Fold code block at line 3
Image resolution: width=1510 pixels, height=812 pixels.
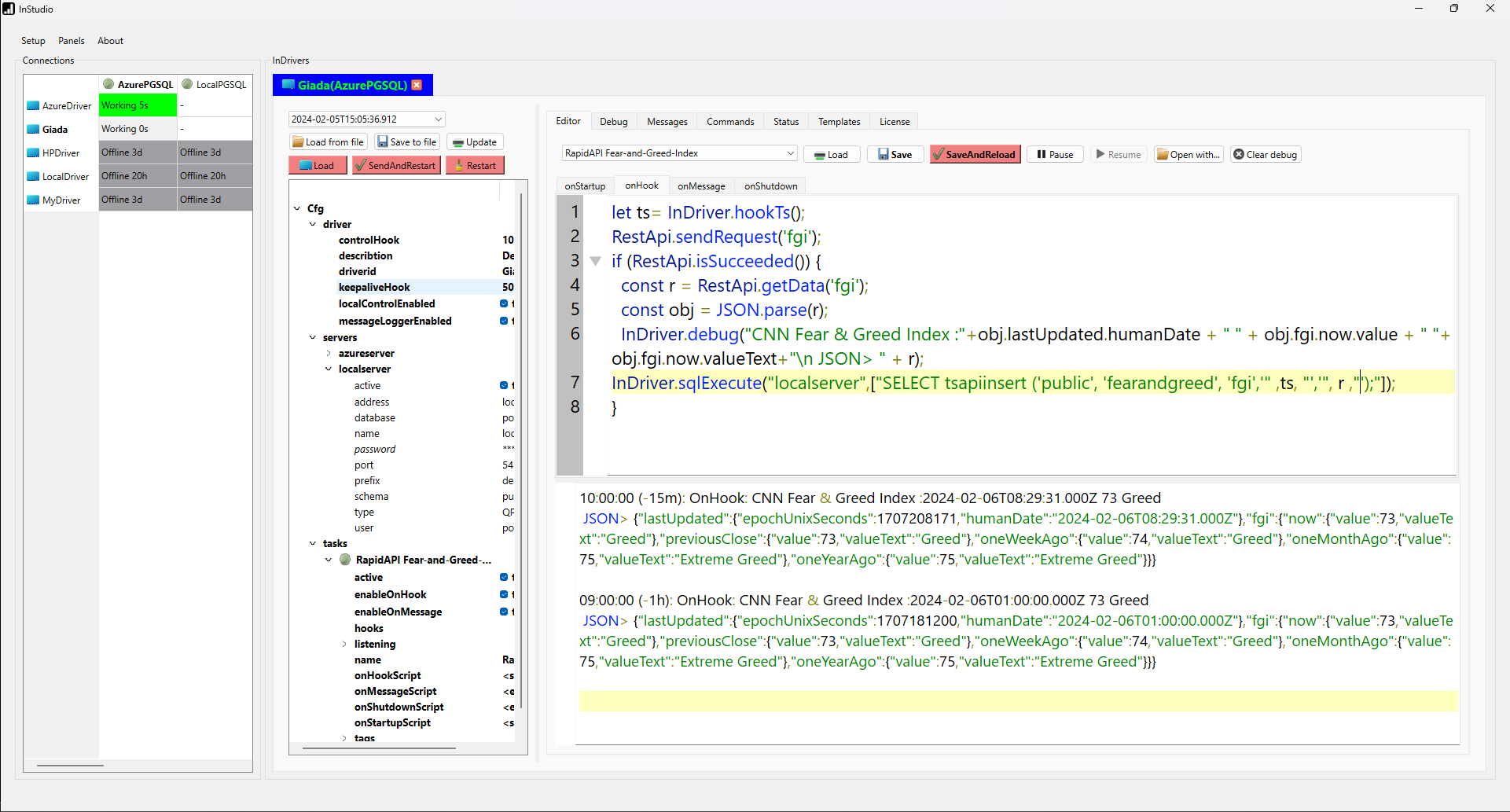click(x=596, y=261)
